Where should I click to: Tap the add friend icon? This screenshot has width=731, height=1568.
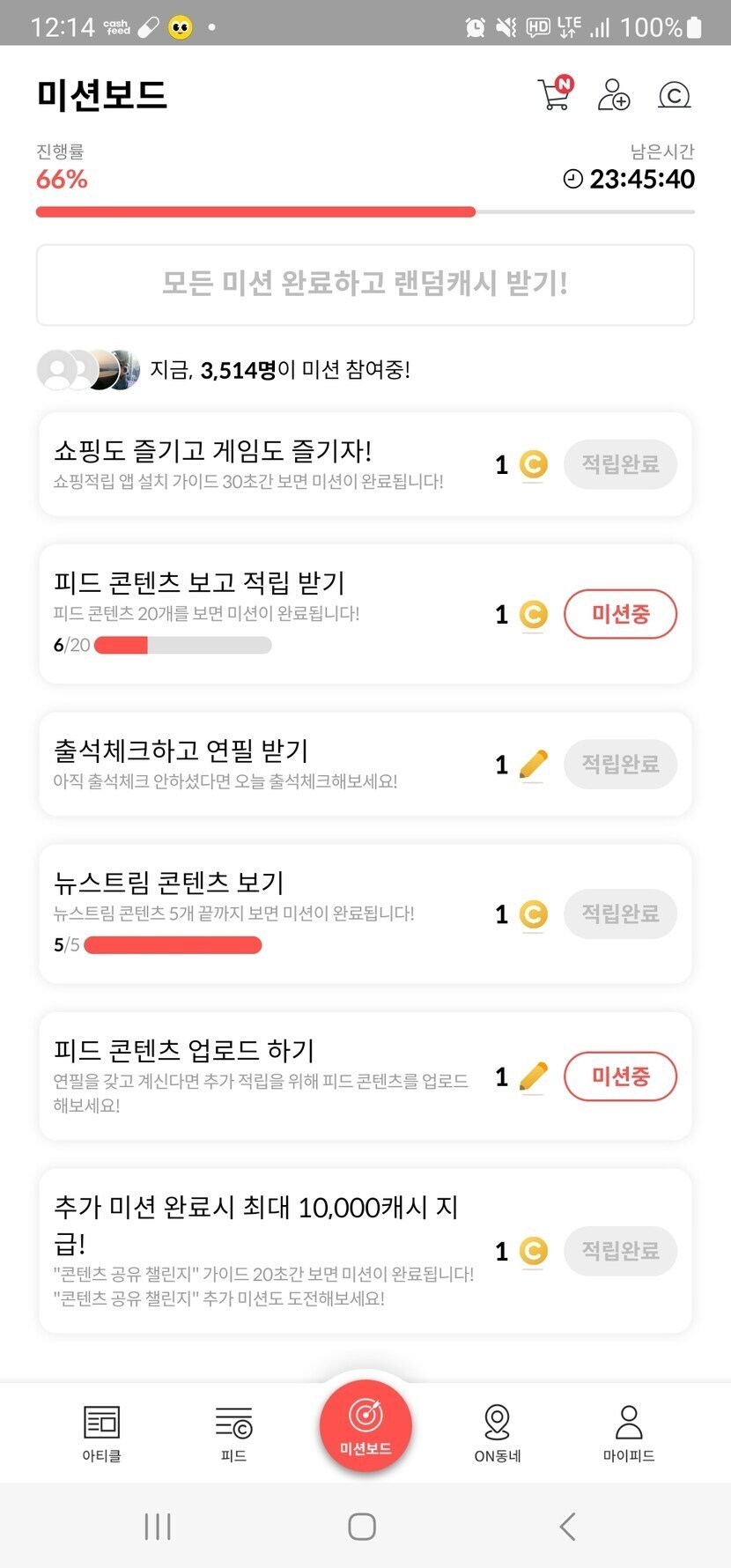tap(614, 94)
